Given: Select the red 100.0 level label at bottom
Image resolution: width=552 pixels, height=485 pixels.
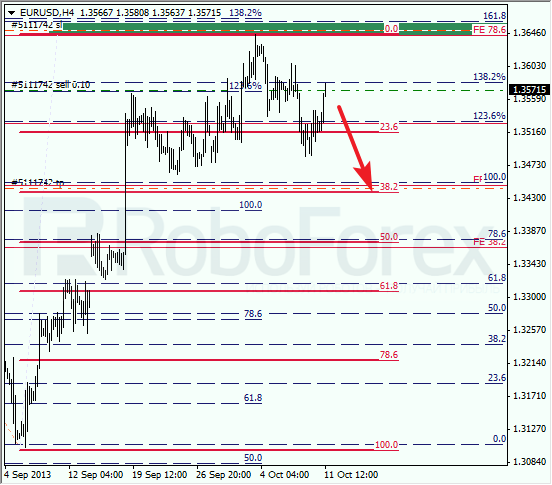Looking at the screenshot, I should [386, 445].
